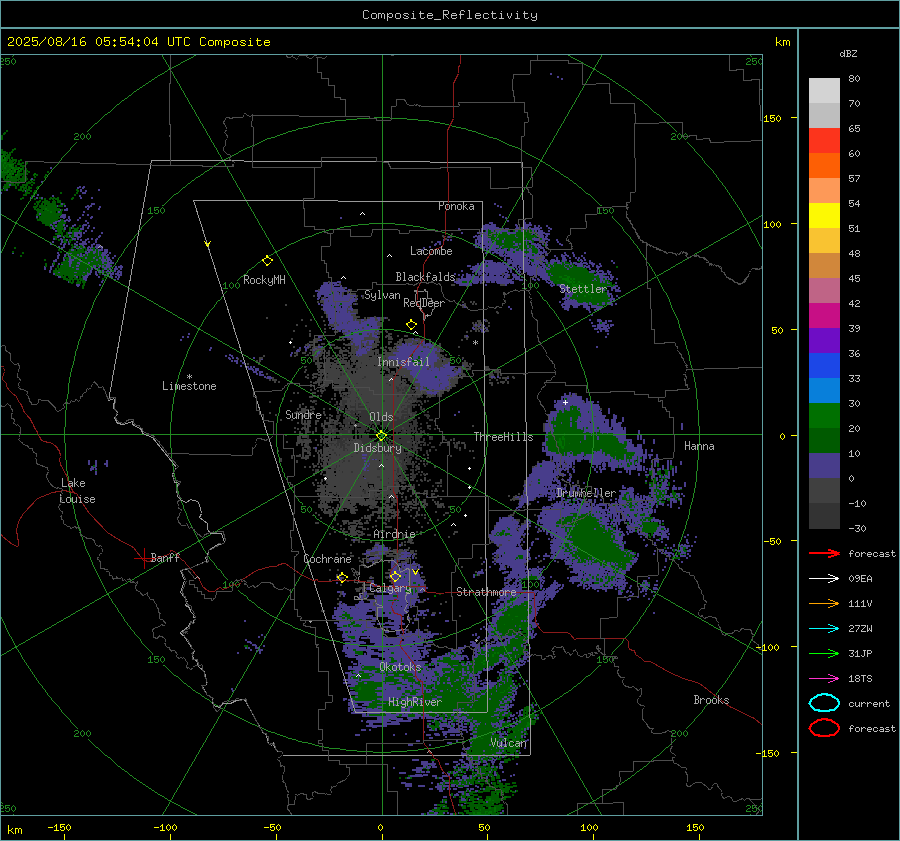The height and width of the screenshot is (841, 900).
Task: Click the -30 dBZ scale value
Action: 857,528
